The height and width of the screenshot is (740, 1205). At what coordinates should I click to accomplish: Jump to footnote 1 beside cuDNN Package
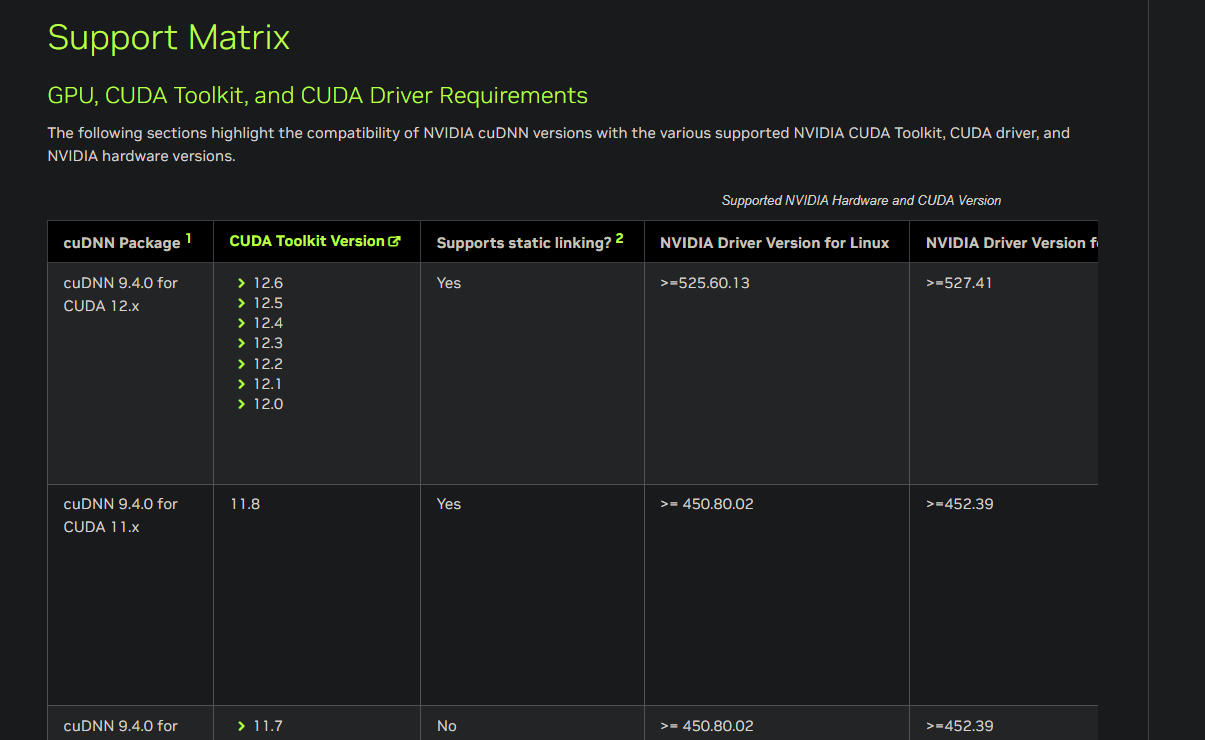coord(188,238)
